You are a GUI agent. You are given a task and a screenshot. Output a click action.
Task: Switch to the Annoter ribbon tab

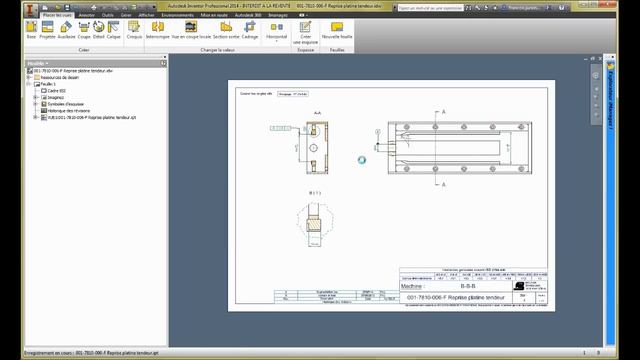tap(87, 15)
